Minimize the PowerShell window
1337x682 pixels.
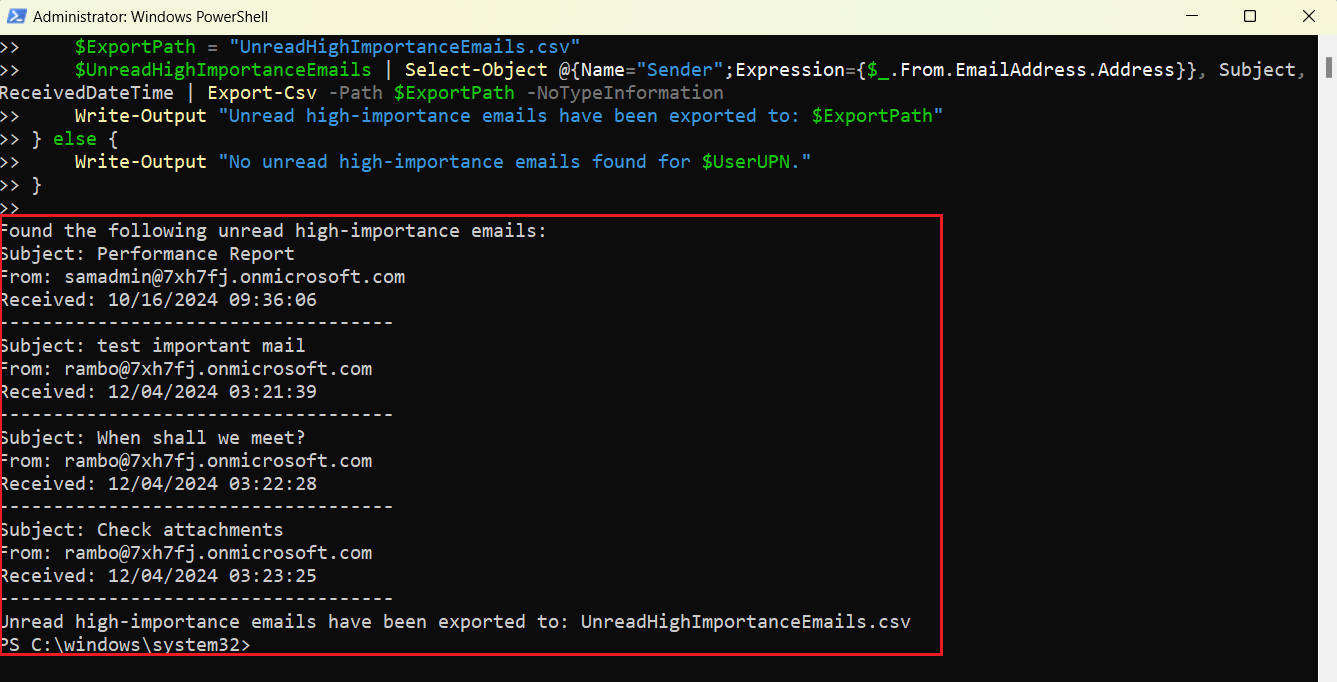tap(1191, 16)
